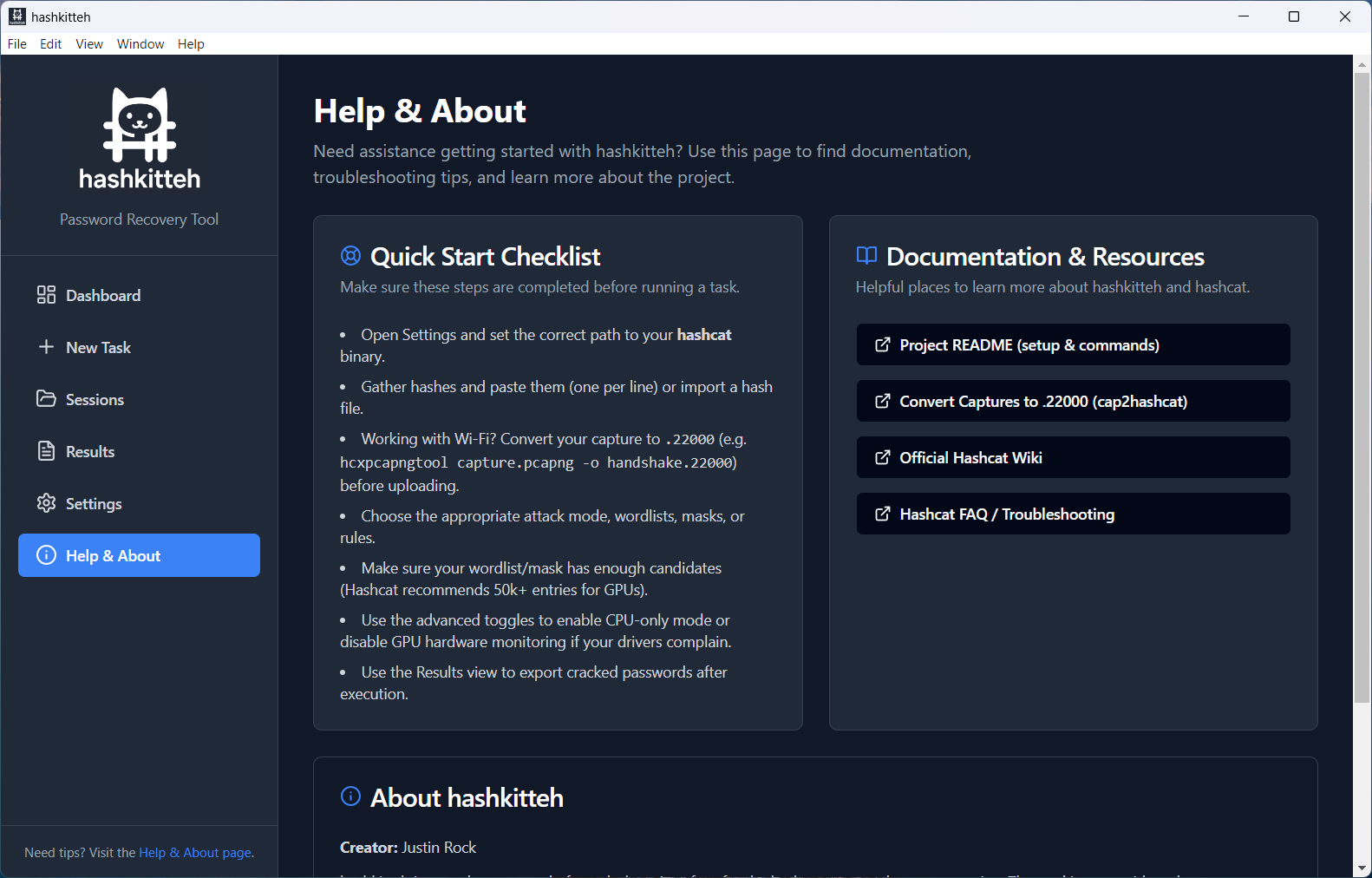Click the "Password Recovery Tool" tagline

(x=139, y=219)
